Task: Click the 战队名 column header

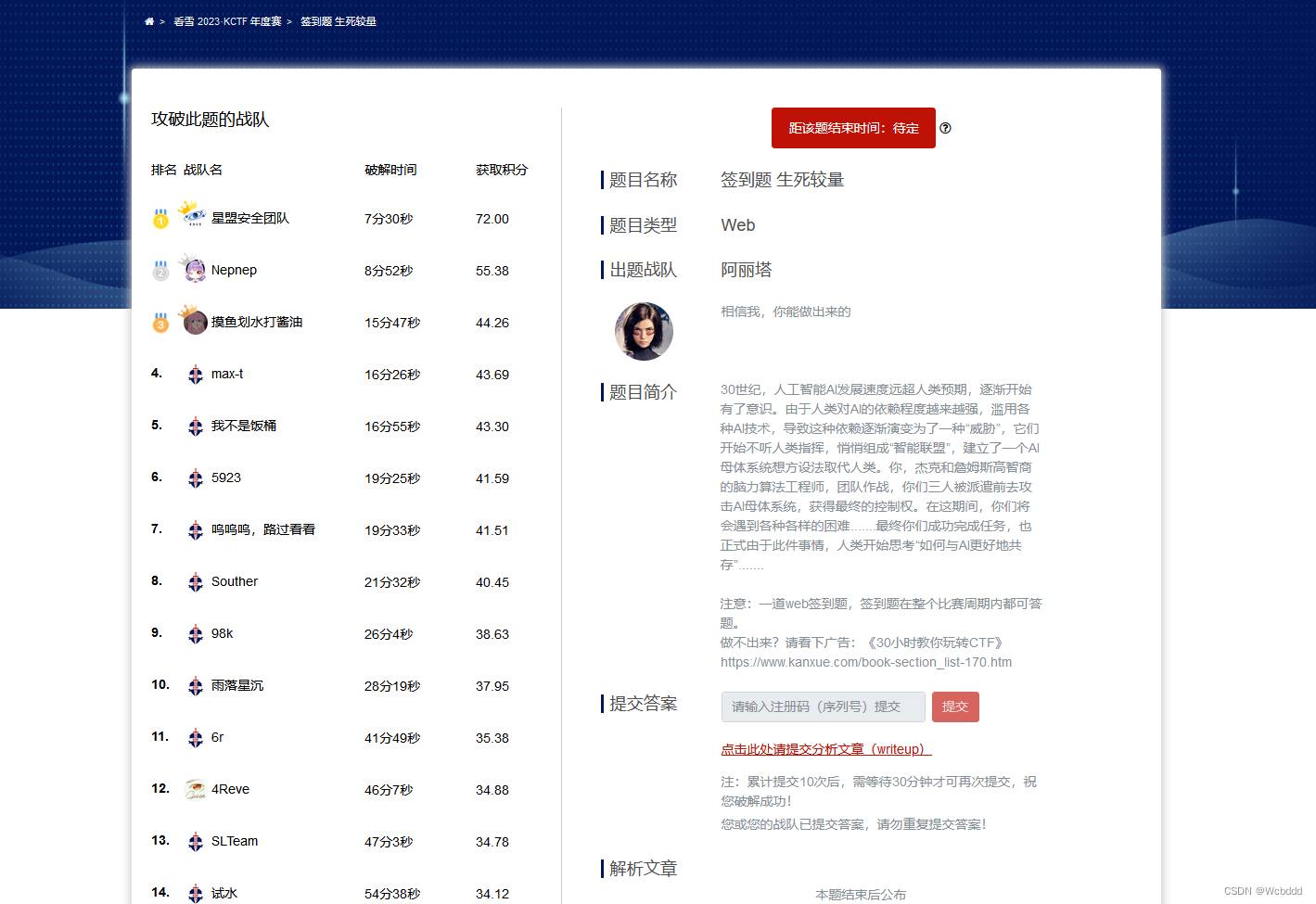Action: coord(203,170)
